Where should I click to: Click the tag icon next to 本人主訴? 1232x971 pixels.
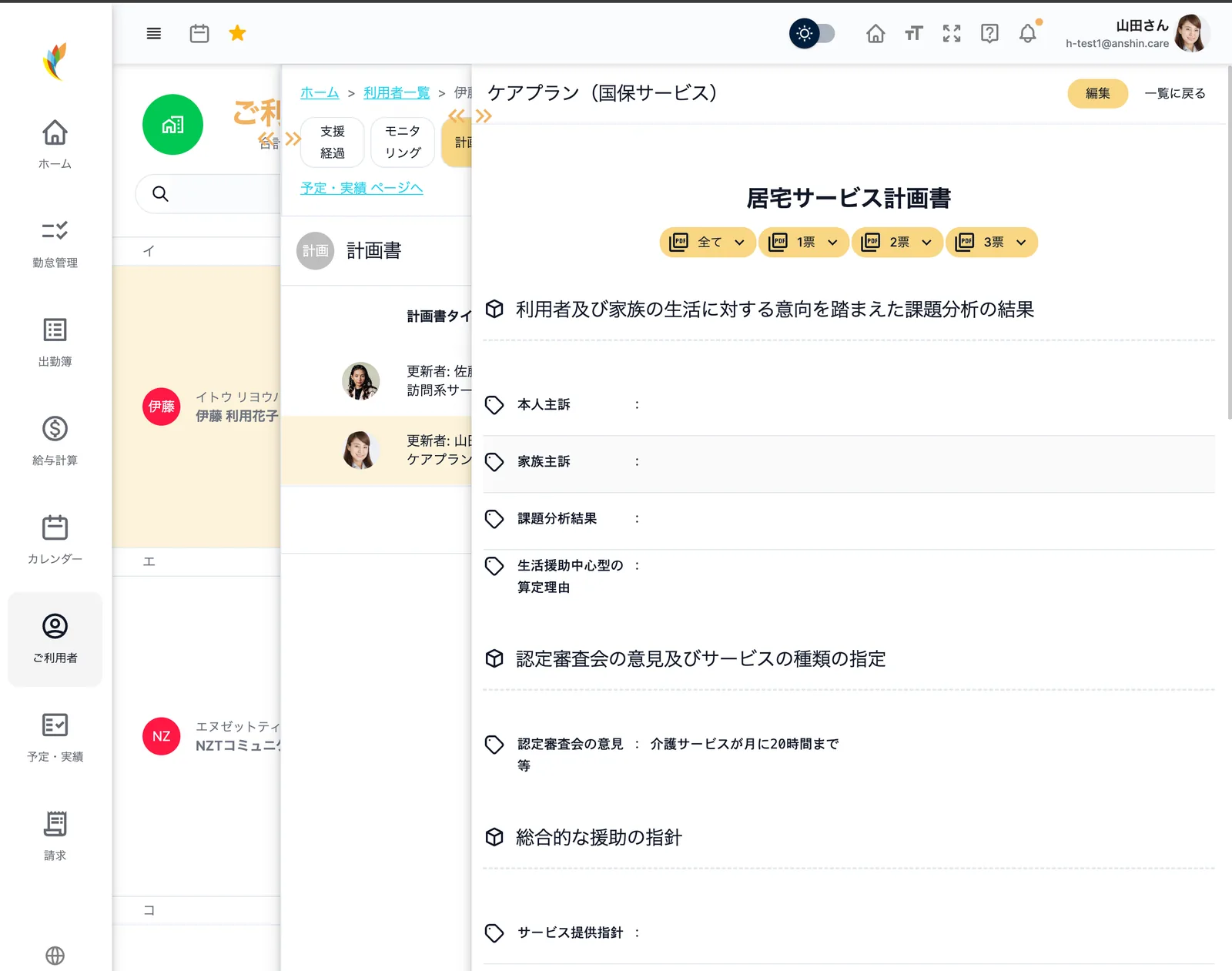[494, 405]
